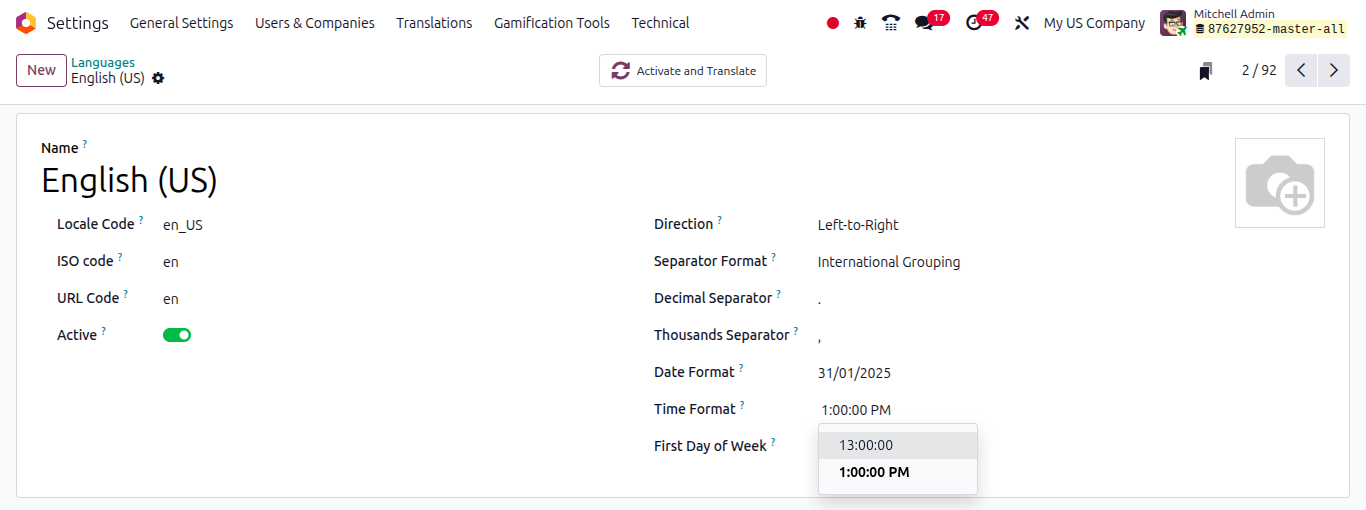This screenshot has width=1366, height=510.
Task: Click the bookmark icon near the pager
Action: [1206, 71]
